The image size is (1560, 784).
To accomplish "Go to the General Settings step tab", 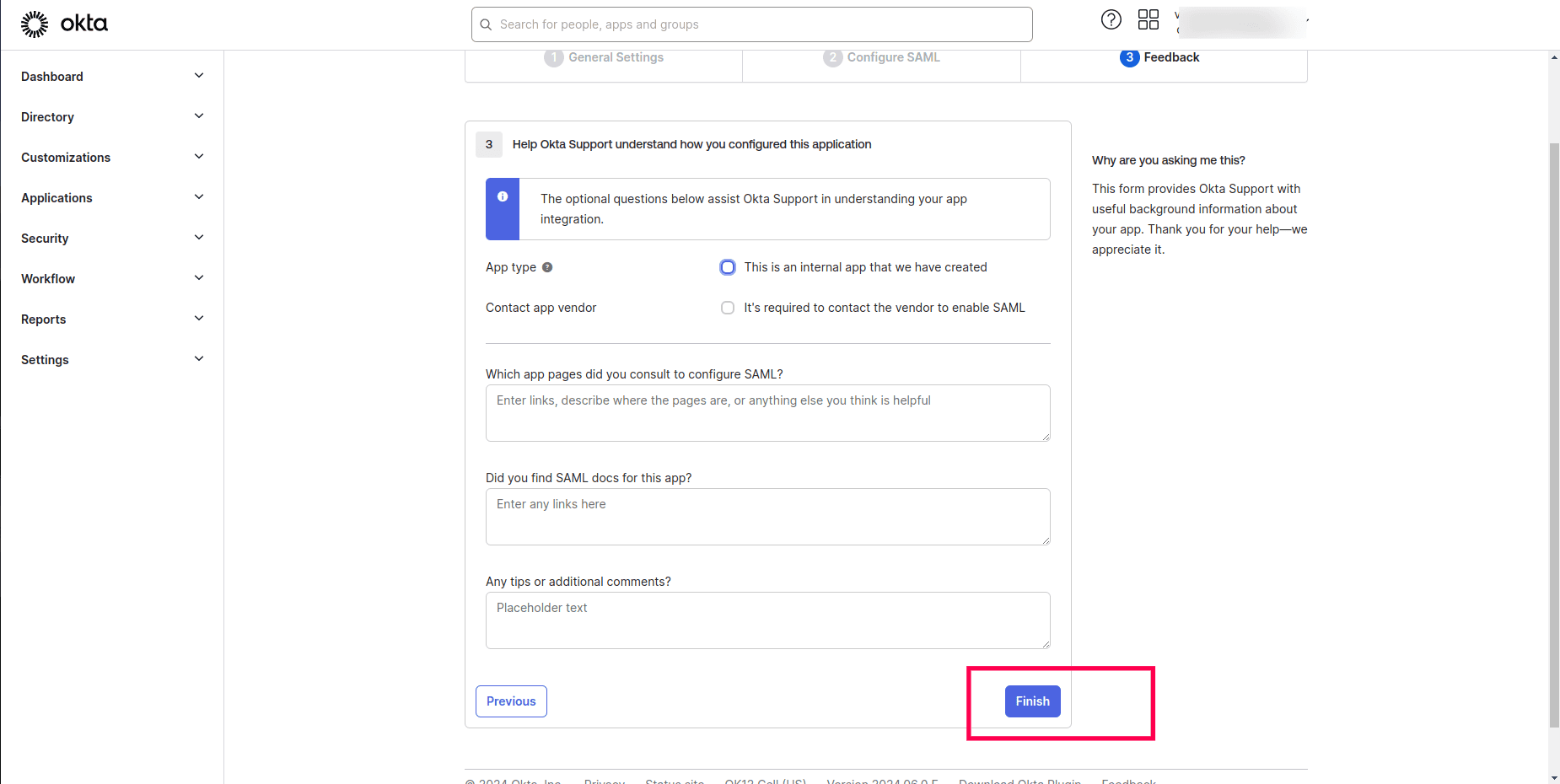I will tap(604, 57).
